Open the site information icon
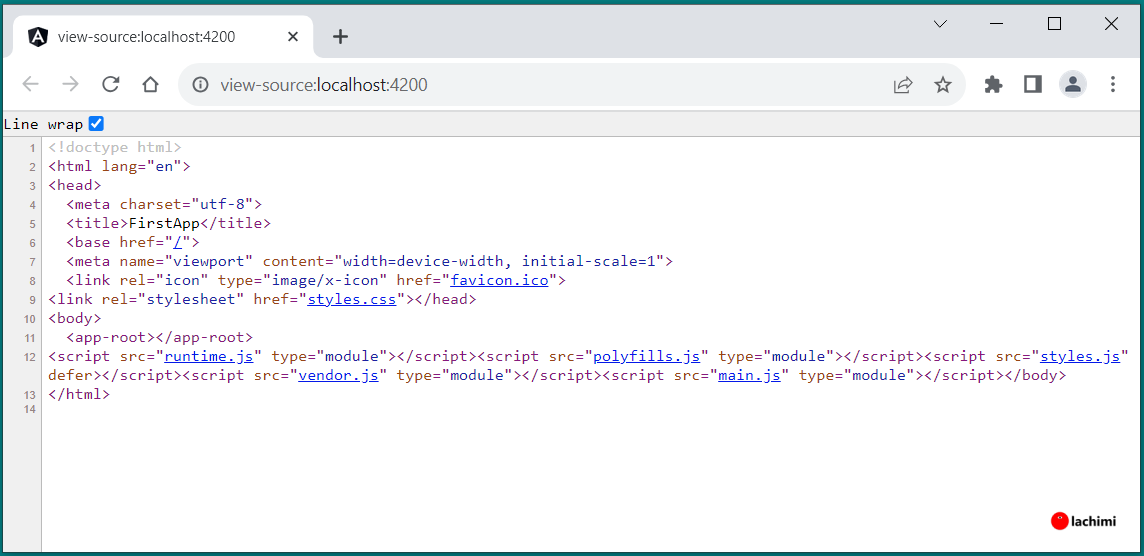Screen dimensions: 1144x556 [x=200, y=85]
